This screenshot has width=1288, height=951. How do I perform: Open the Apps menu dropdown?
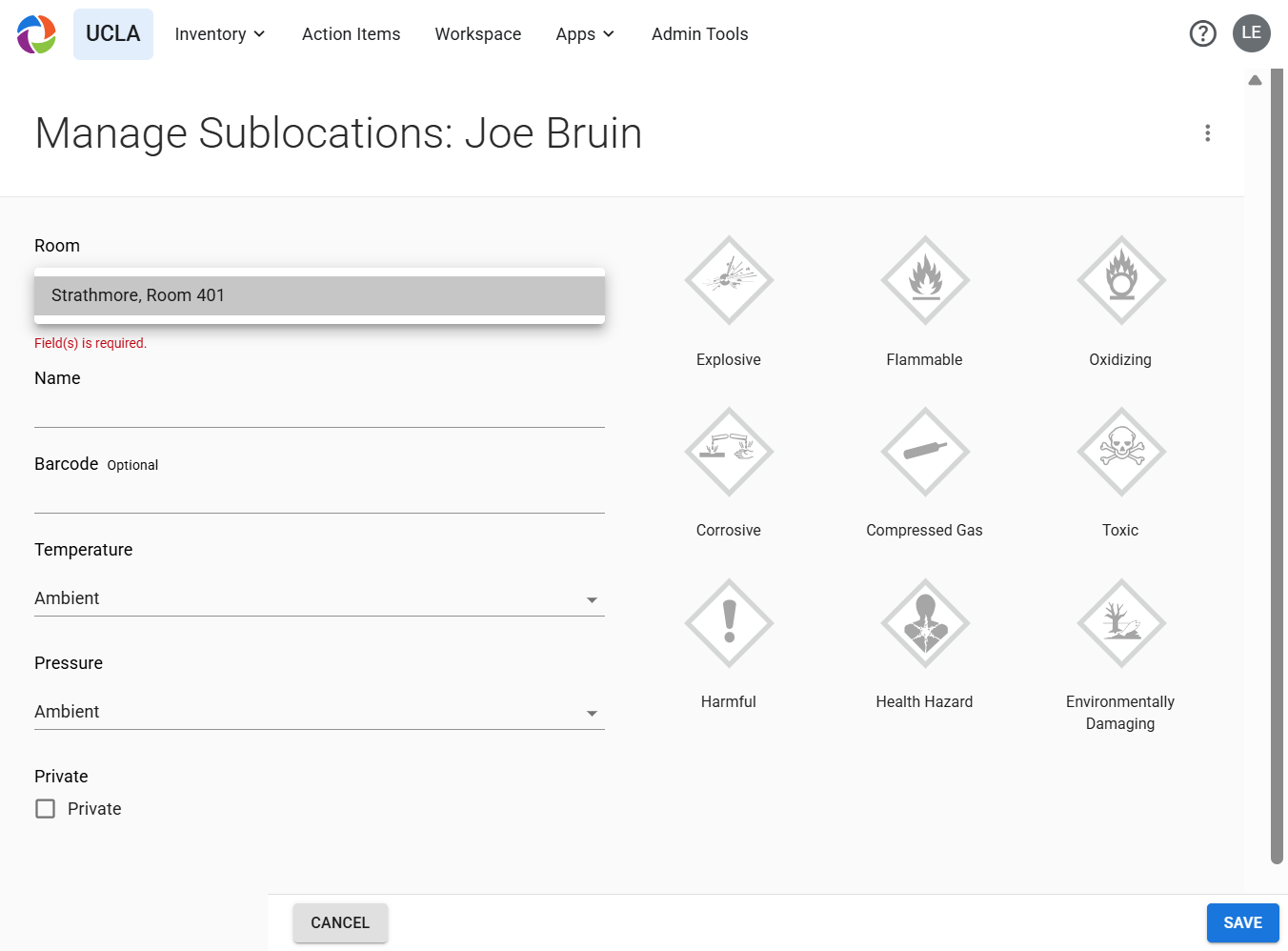[585, 34]
